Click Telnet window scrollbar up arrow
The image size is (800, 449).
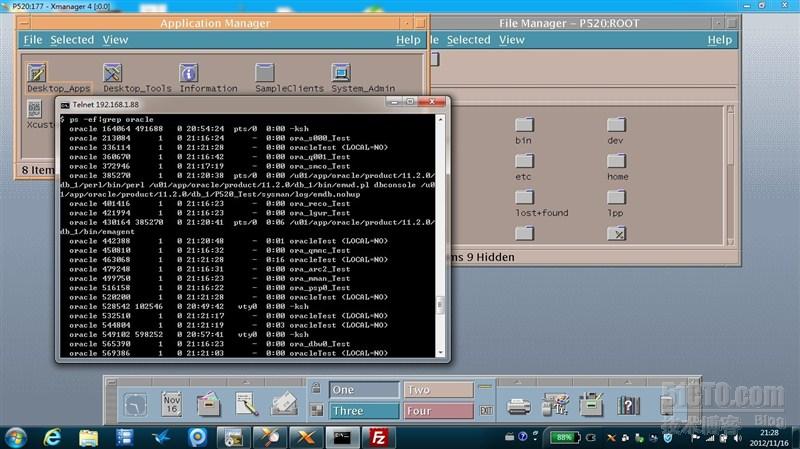440,119
